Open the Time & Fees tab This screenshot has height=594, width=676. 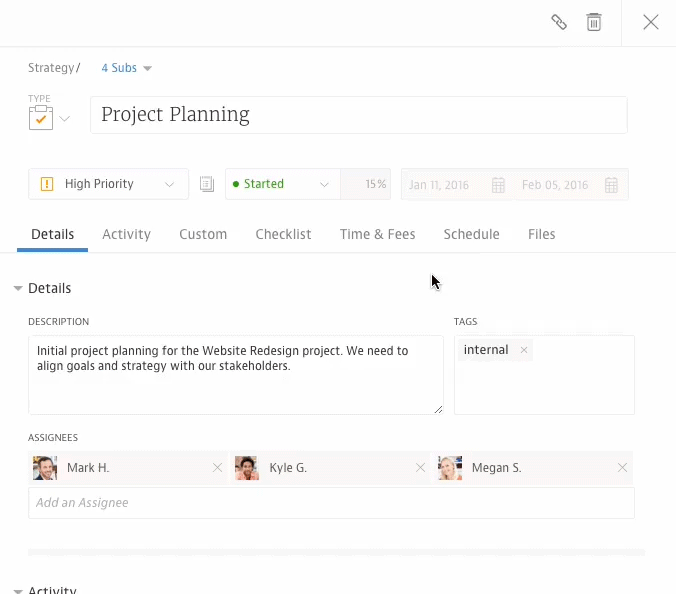[x=377, y=234]
